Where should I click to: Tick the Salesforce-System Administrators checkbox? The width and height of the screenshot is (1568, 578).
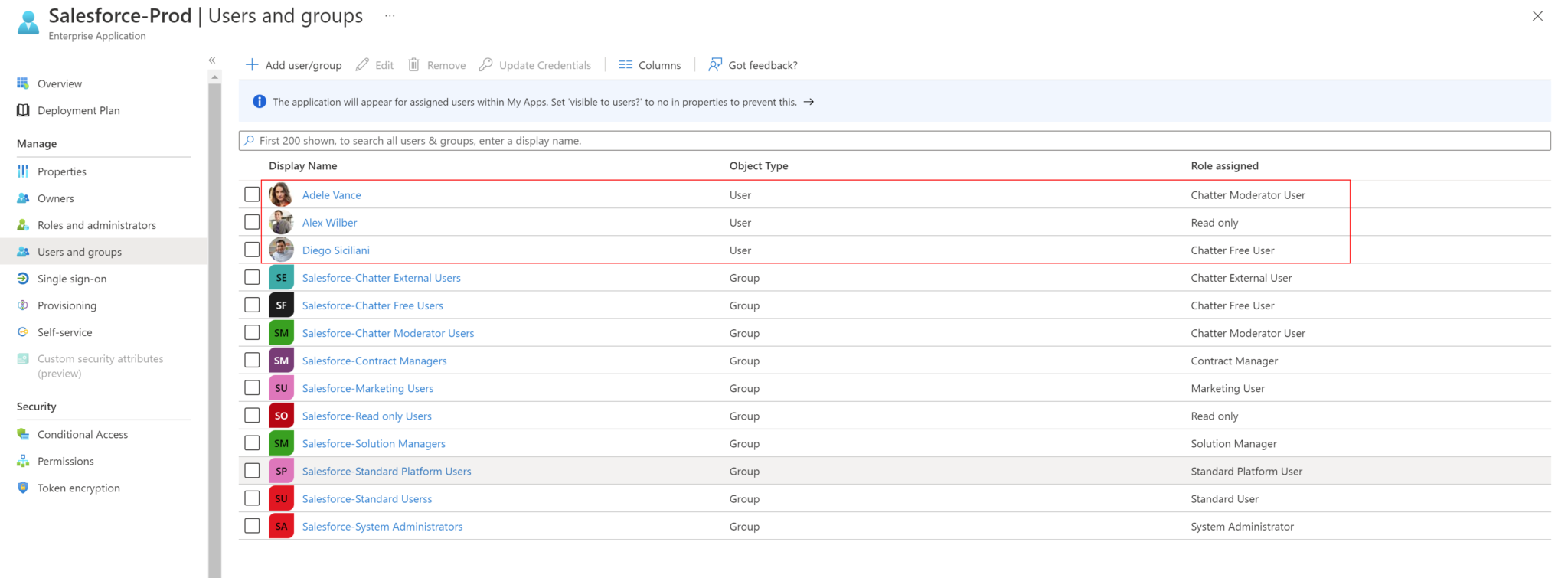click(x=252, y=526)
